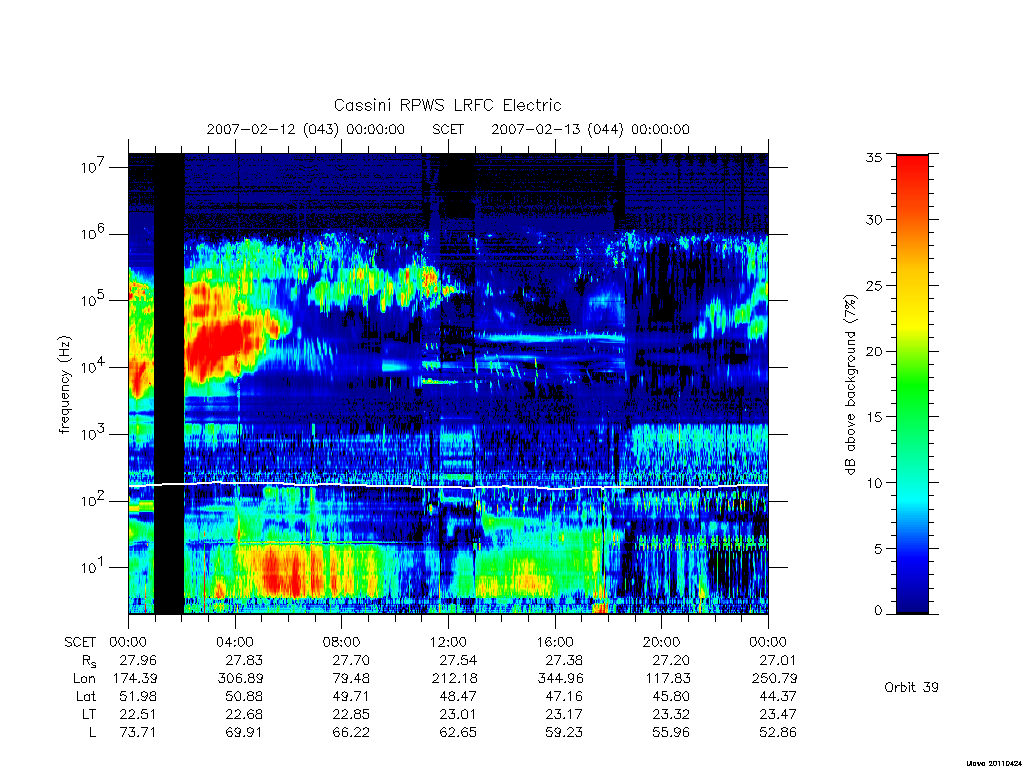
Task: Select the longitude value 212.18
Action: tap(454, 679)
